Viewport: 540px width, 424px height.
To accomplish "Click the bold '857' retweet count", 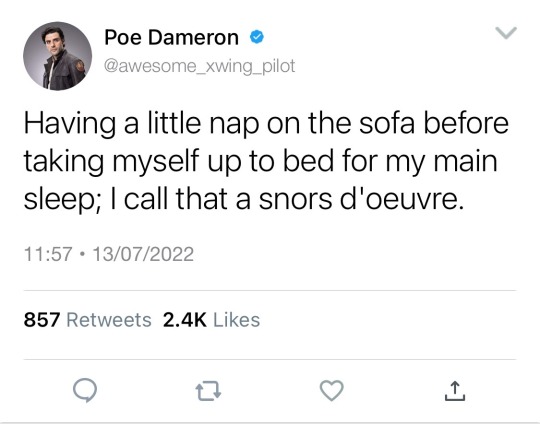I will [42, 320].
